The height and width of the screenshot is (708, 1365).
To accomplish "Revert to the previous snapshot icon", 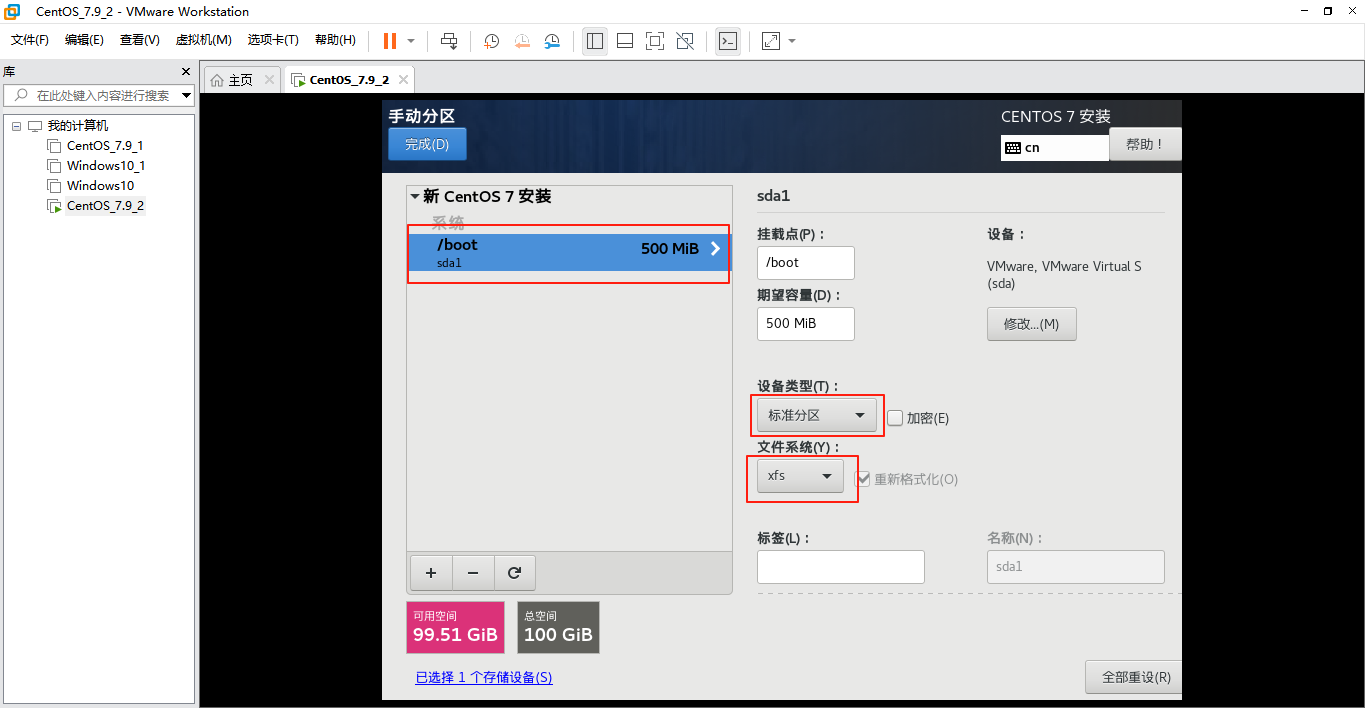I will coord(522,41).
